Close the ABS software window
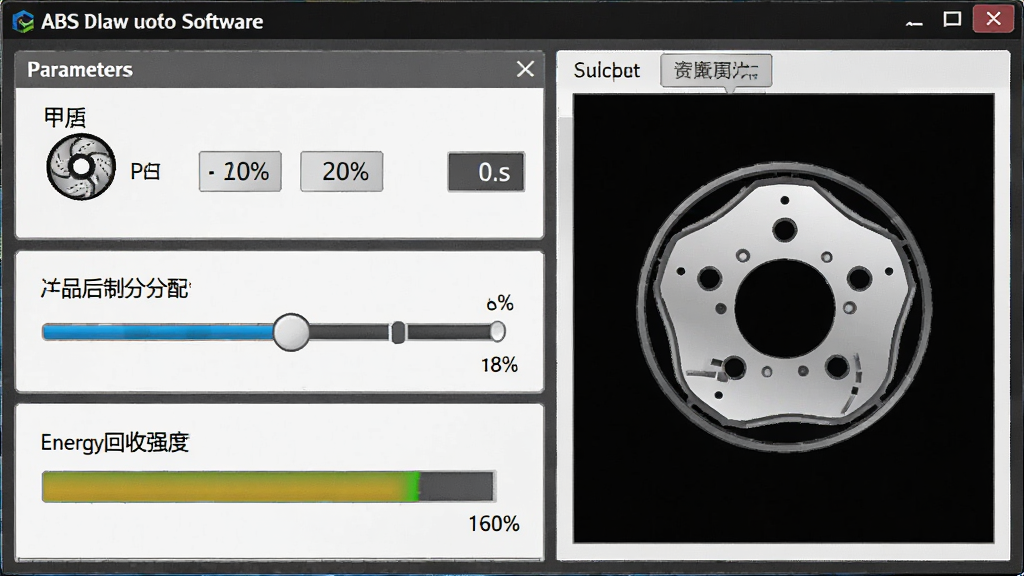This screenshot has width=1024, height=576. pos(993,19)
